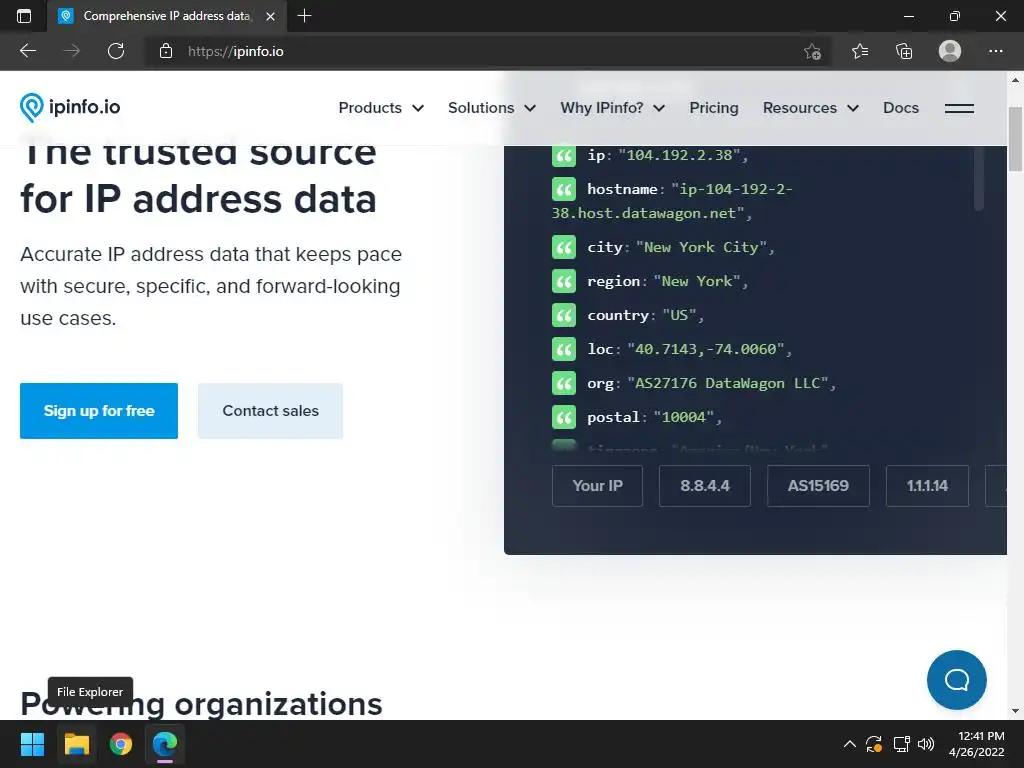Click the "AS27176 DataWagon LLC" value
This screenshot has height=768, width=1024.
(x=728, y=383)
